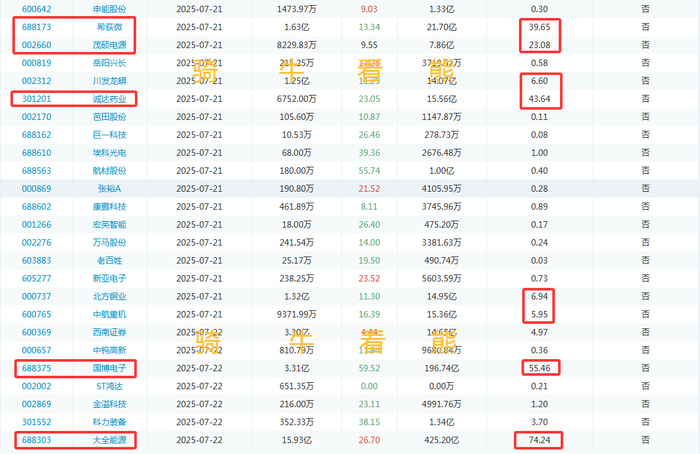700x454 pixels.
Task: Select the 651.35万 volume cell
Action: [x=296, y=386]
